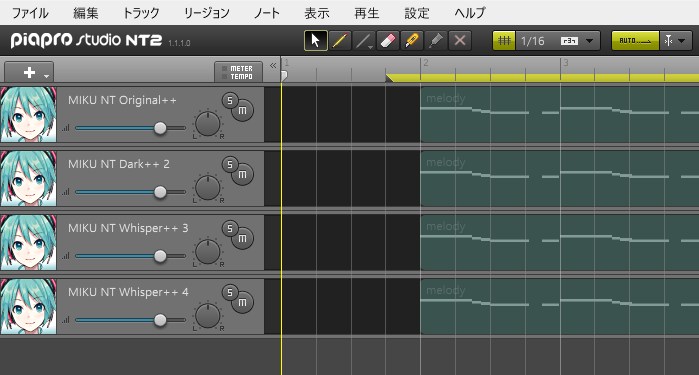Open the 表示 menu
This screenshot has width=699, height=375.
click(x=317, y=12)
